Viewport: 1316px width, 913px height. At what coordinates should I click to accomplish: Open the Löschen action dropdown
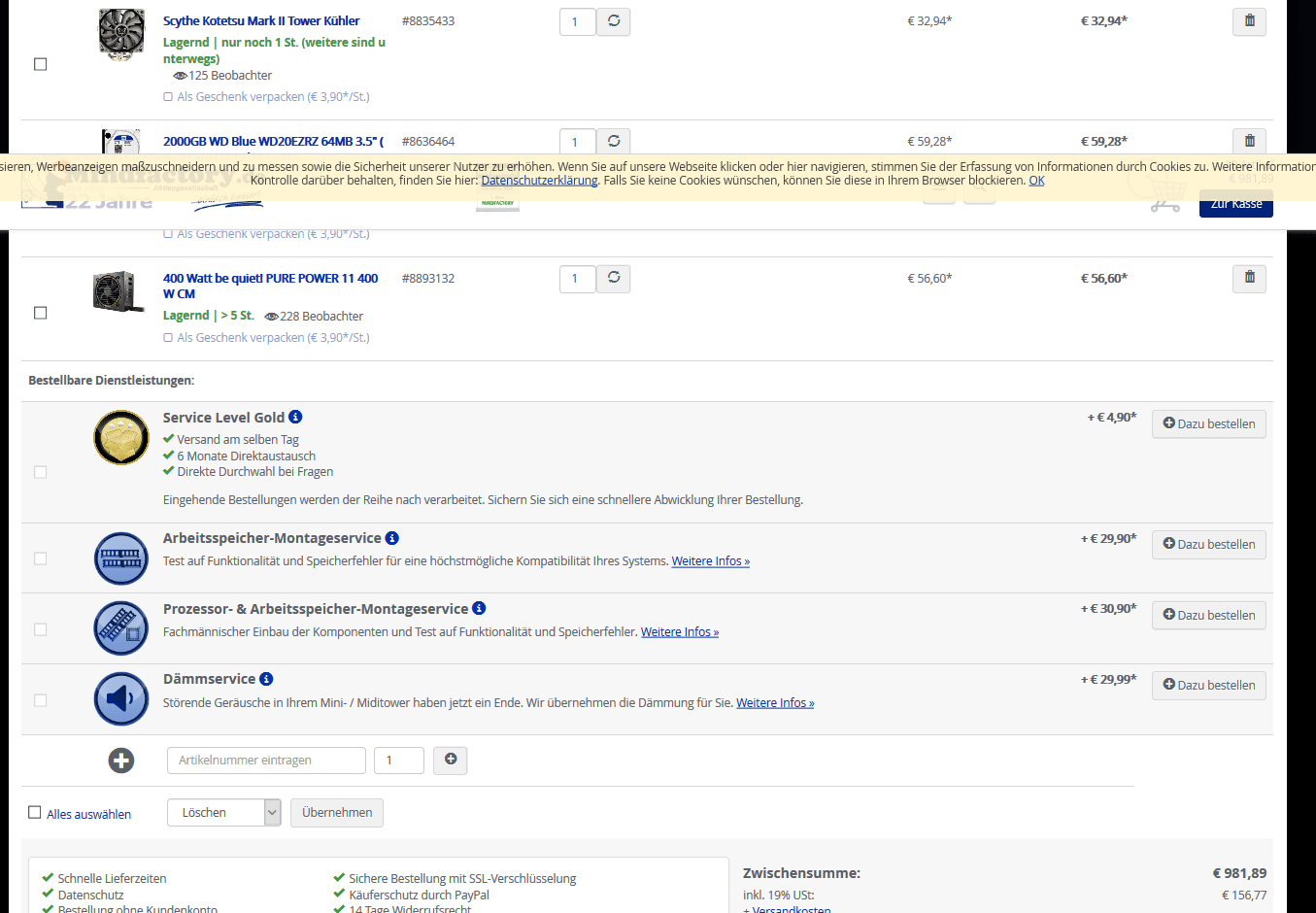[224, 813]
